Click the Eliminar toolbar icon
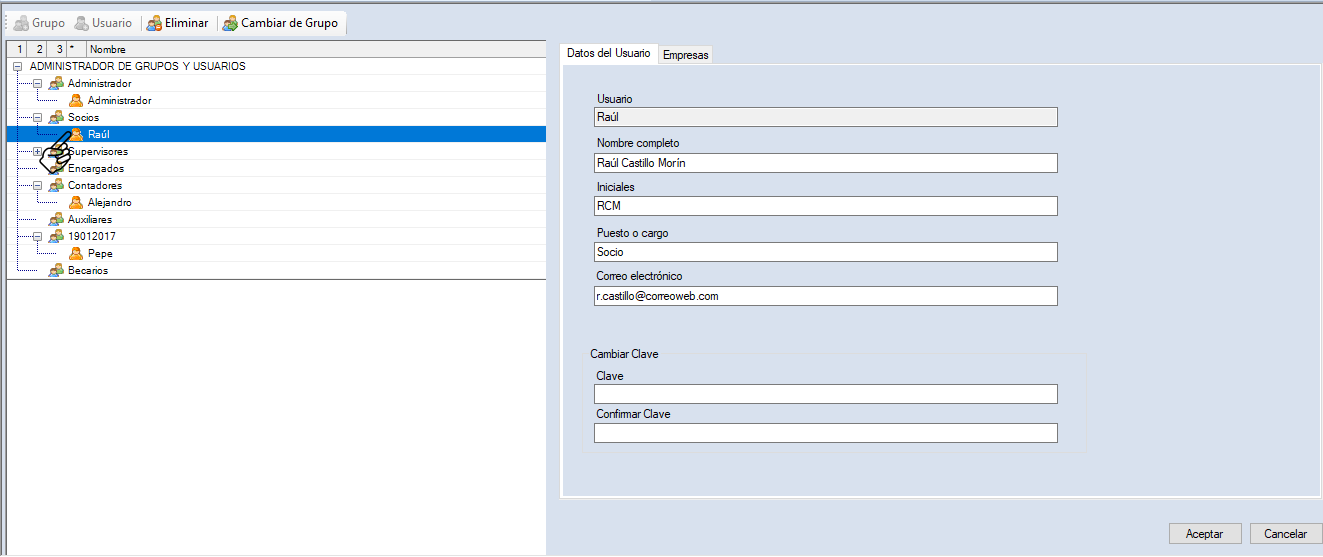 pyautogui.click(x=155, y=23)
